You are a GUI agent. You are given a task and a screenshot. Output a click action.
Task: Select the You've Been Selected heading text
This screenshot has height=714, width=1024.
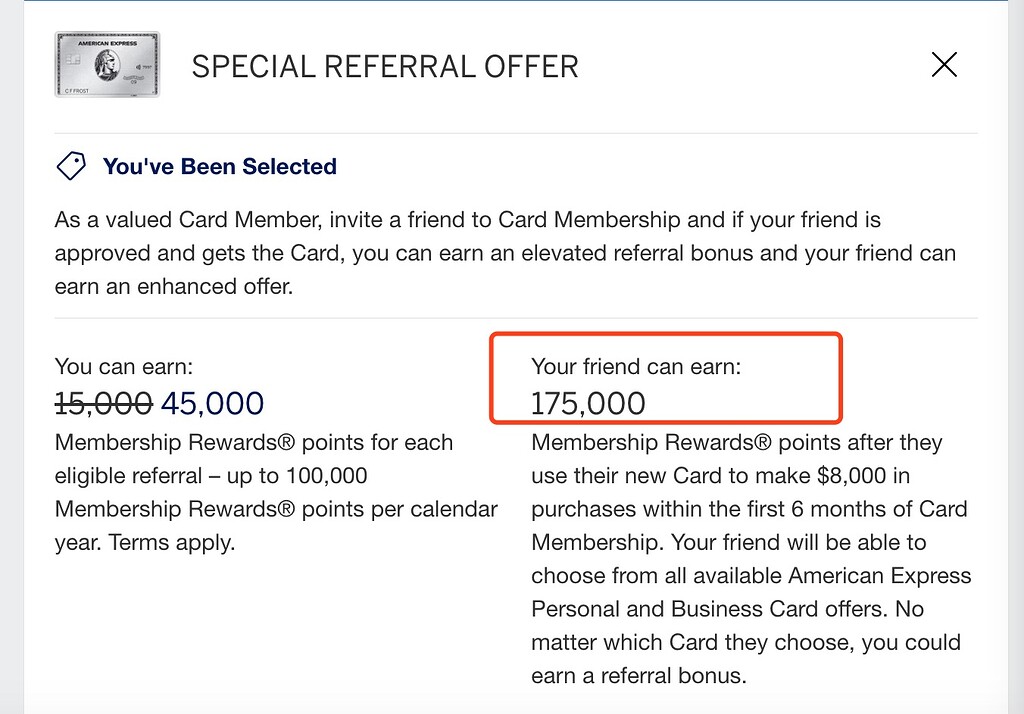coord(220,167)
